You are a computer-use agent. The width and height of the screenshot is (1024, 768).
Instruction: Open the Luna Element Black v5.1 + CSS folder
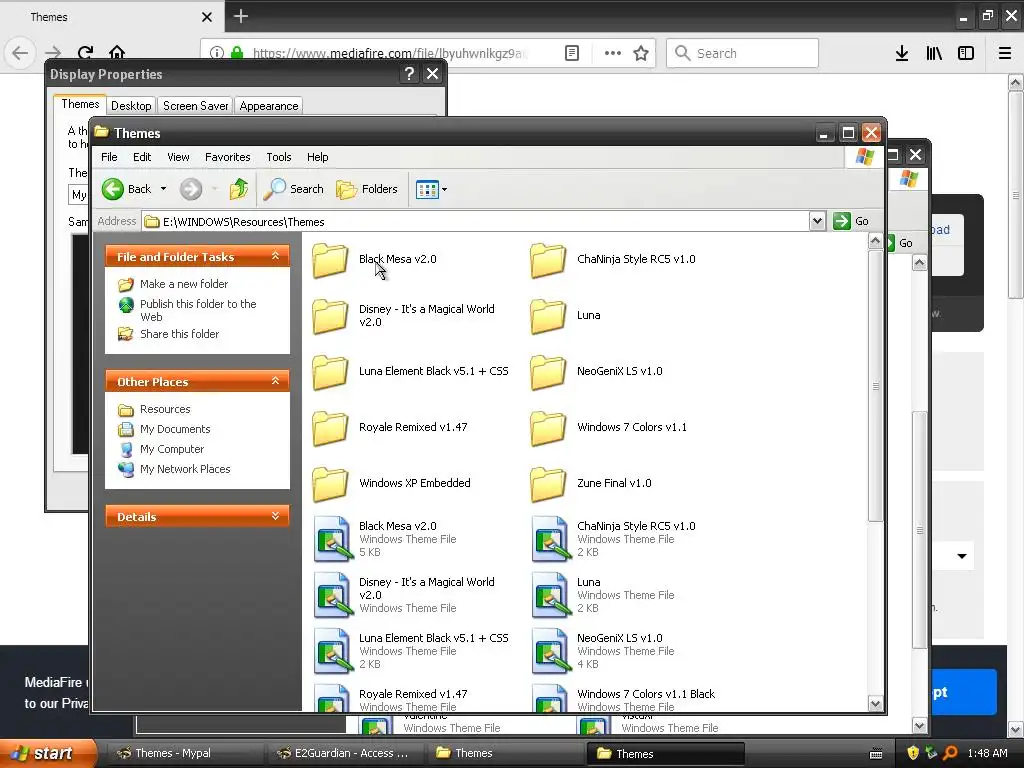pyautogui.click(x=410, y=372)
